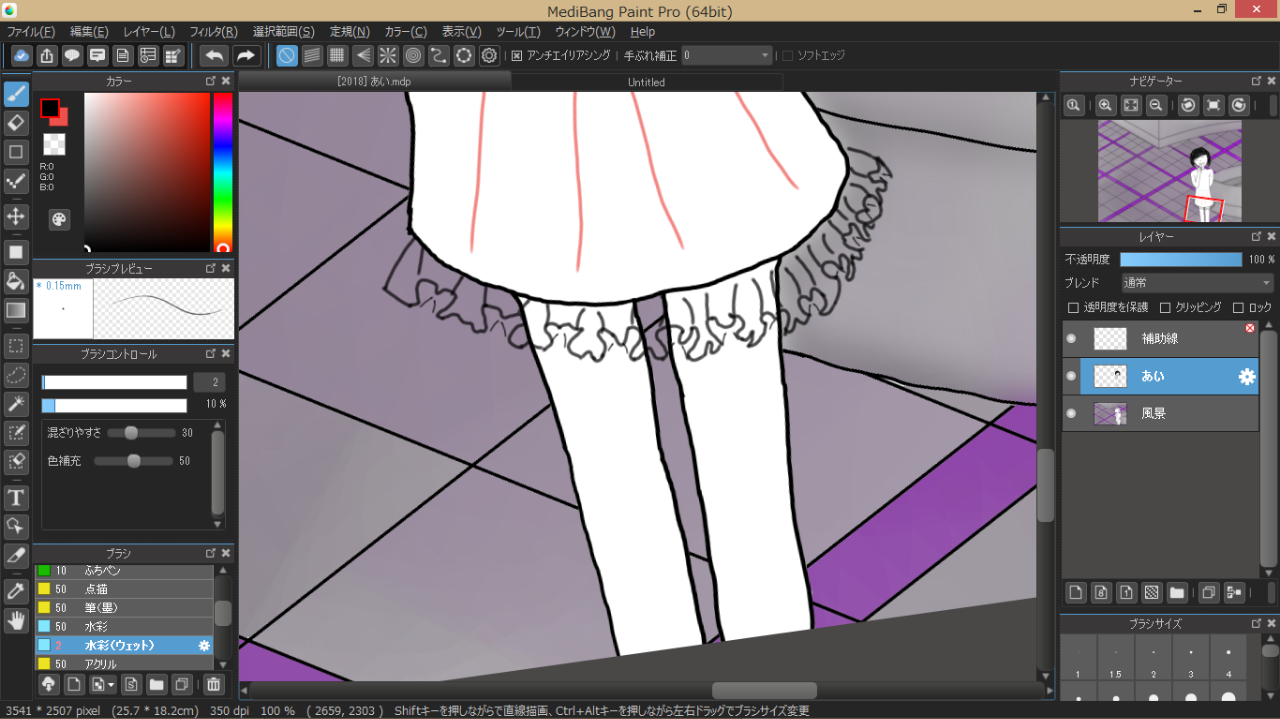The image size is (1280, 719).
Task: Delete brush with the trash icon
Action: 213,685
